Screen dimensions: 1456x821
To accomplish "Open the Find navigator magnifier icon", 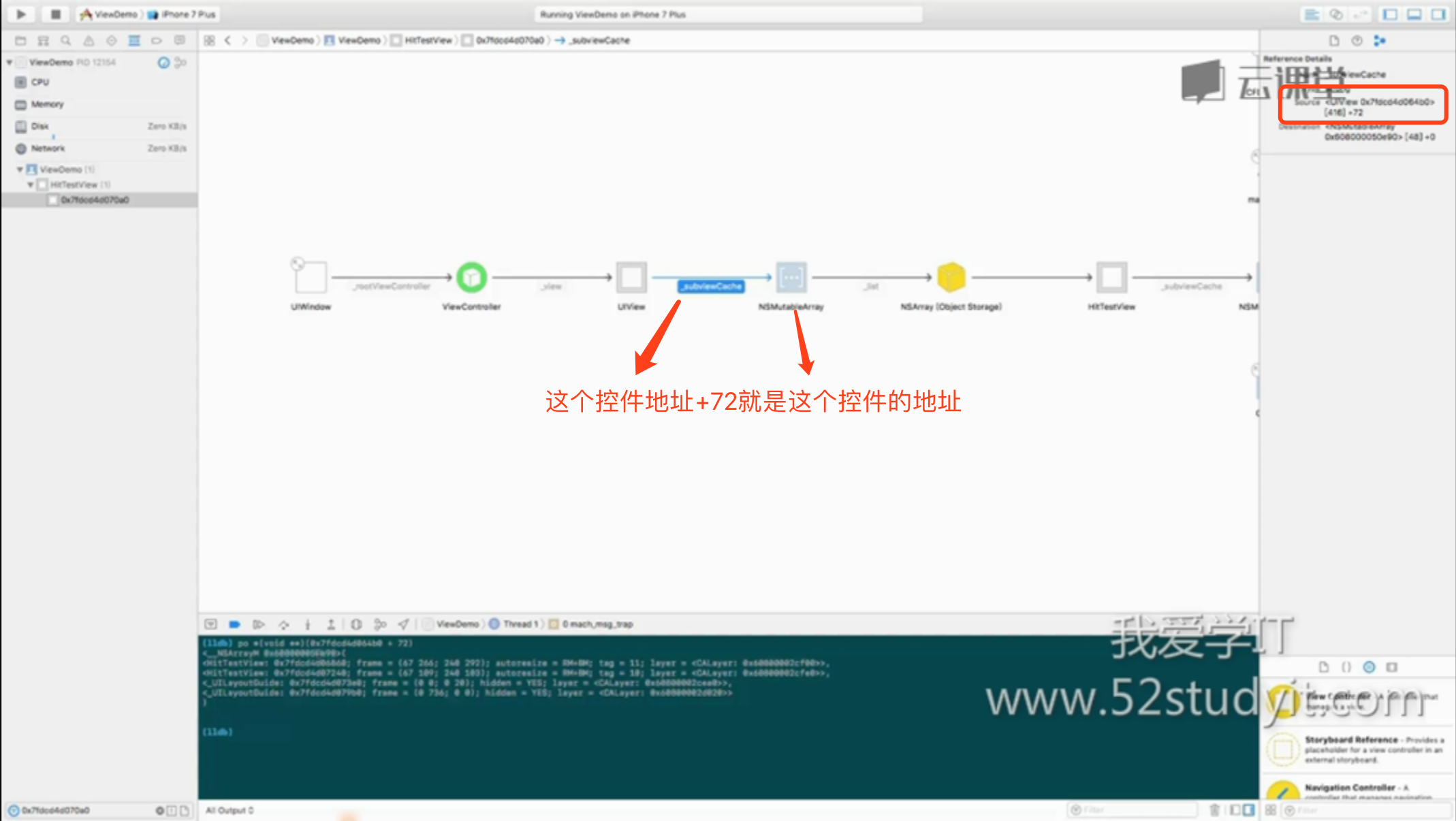I will click(x=65, y=41).
